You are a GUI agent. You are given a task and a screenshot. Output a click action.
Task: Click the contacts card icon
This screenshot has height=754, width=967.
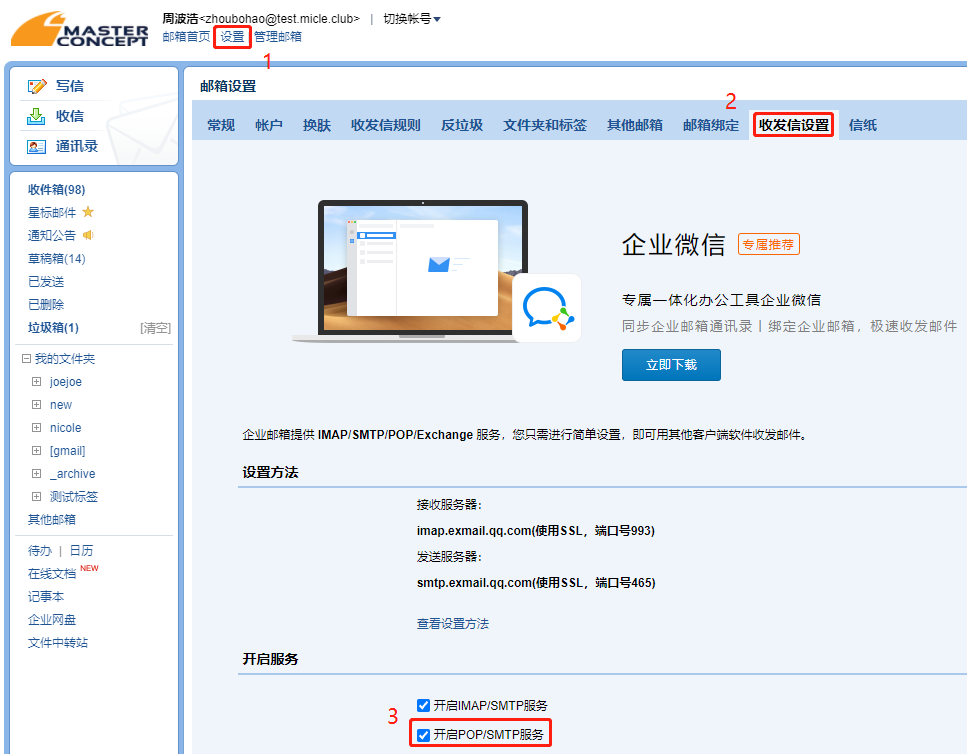(36, 147)
